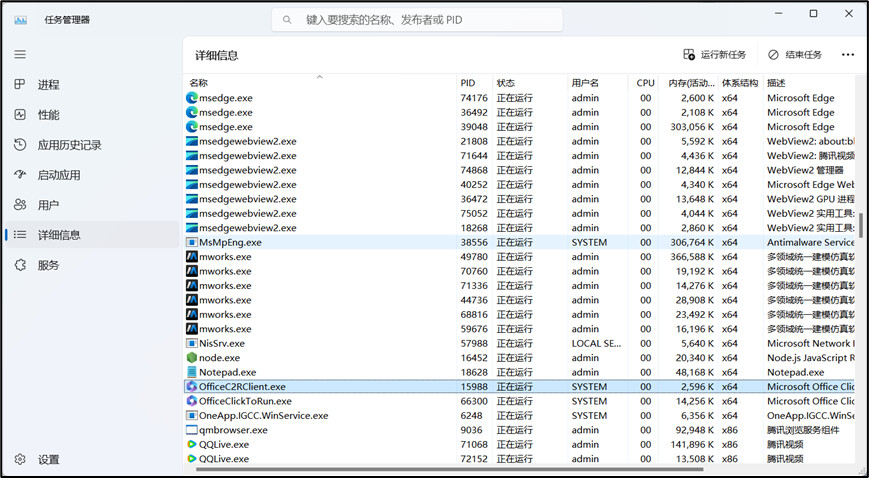Sort by the PID column header

click(474, 83)
